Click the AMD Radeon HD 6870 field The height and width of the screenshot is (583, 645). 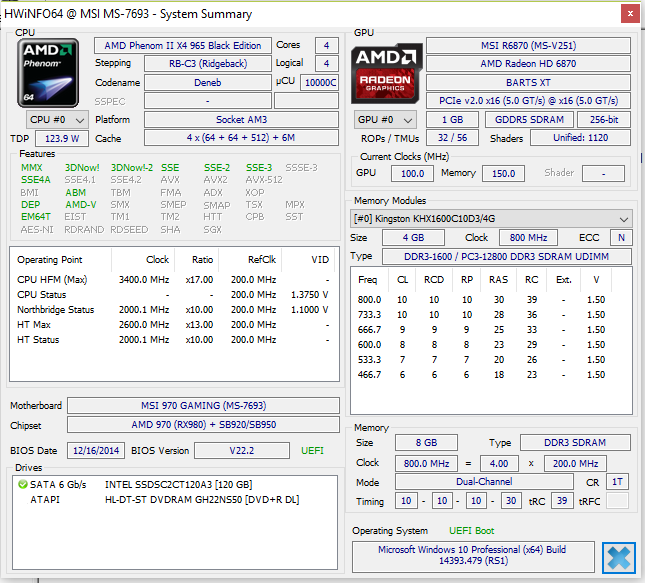click(528, 64)
